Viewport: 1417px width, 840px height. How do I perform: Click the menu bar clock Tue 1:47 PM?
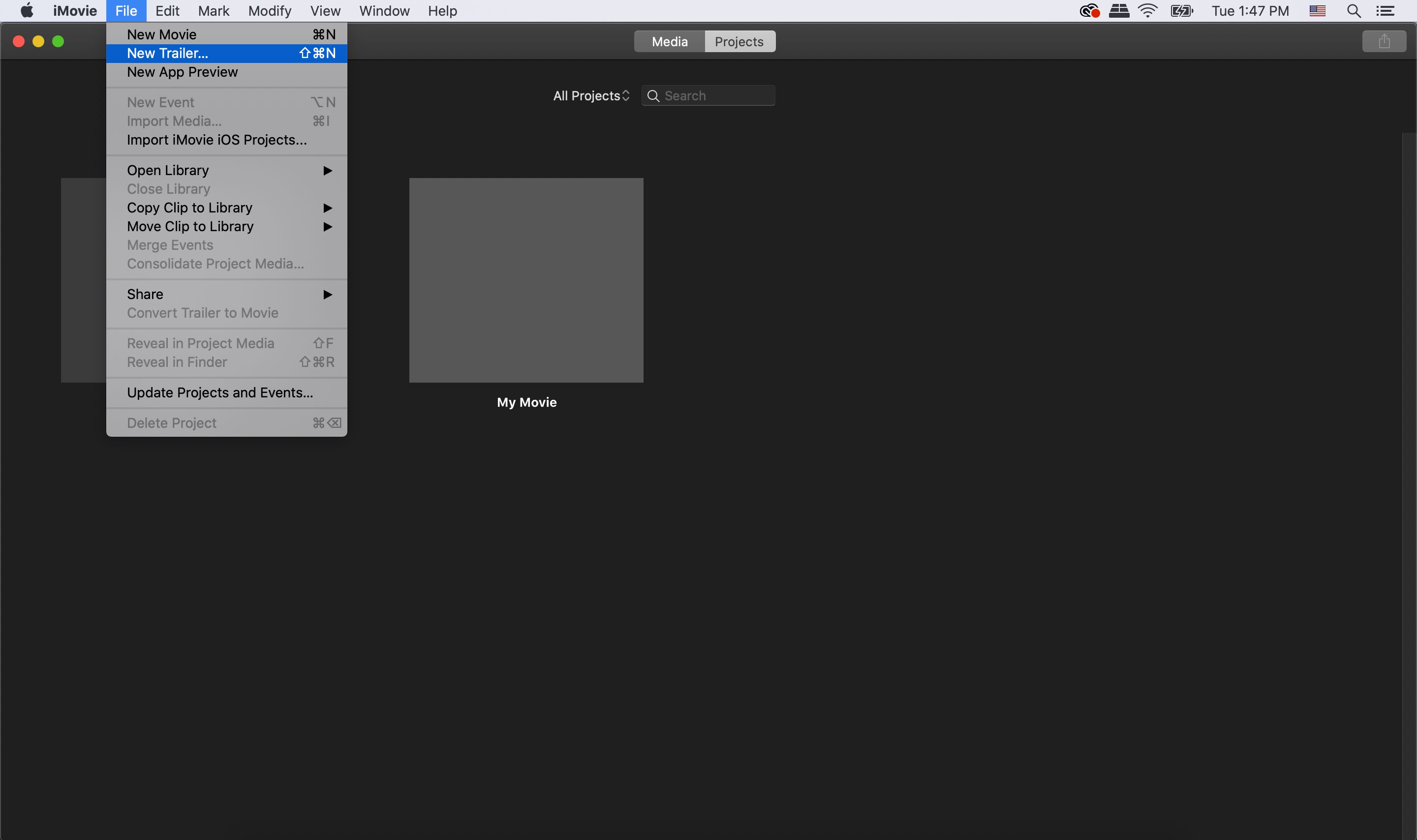(x=1250, y=11)
